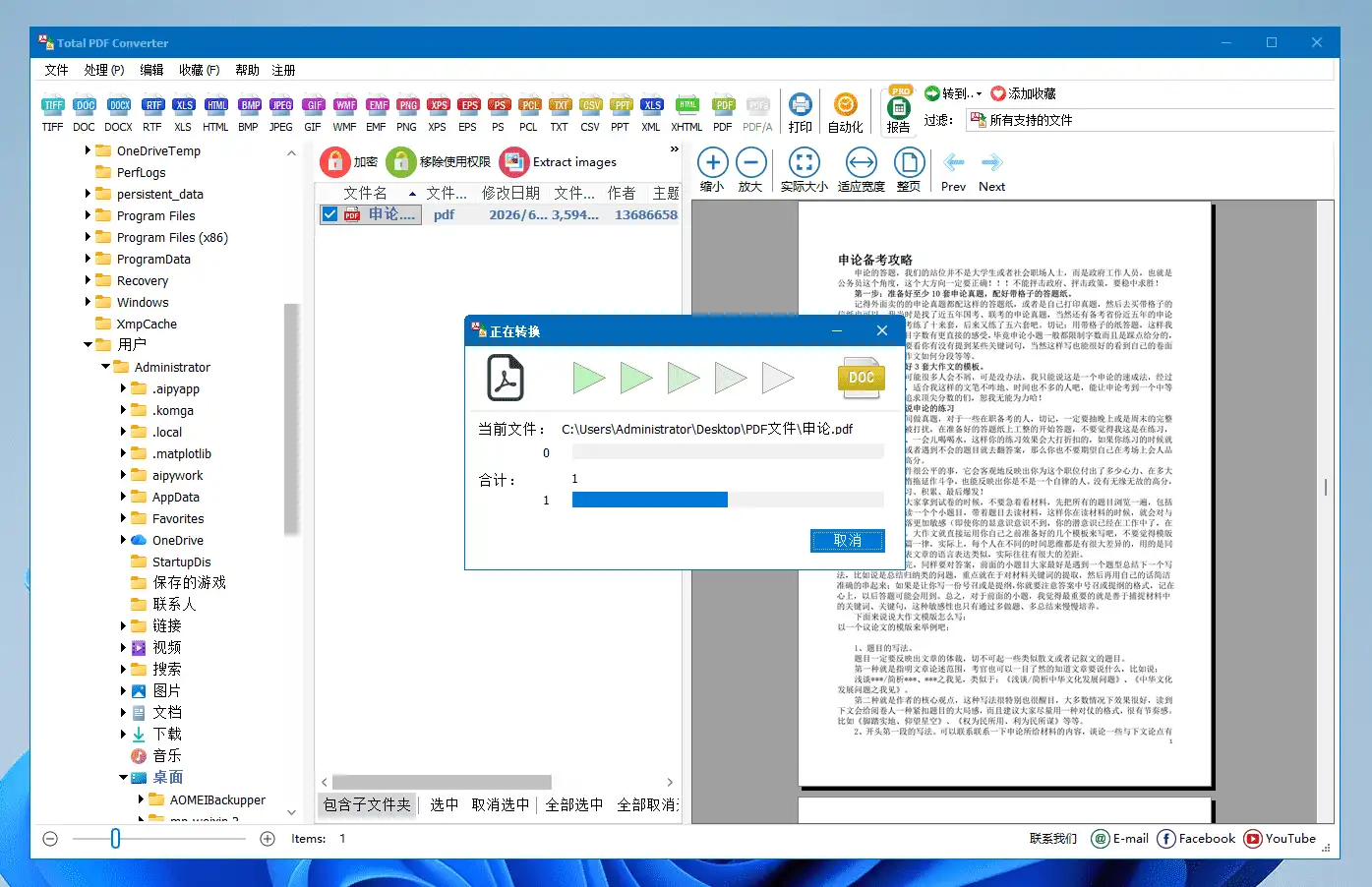
Task: Choose DOCX output format
Action: pos(119,114)
